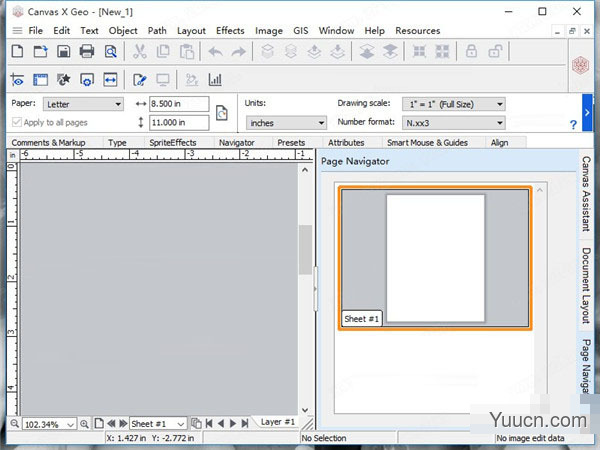Screen dimensions: 600x450
Task: Click the Unlock padlock icon
Action: pos(495,51)
